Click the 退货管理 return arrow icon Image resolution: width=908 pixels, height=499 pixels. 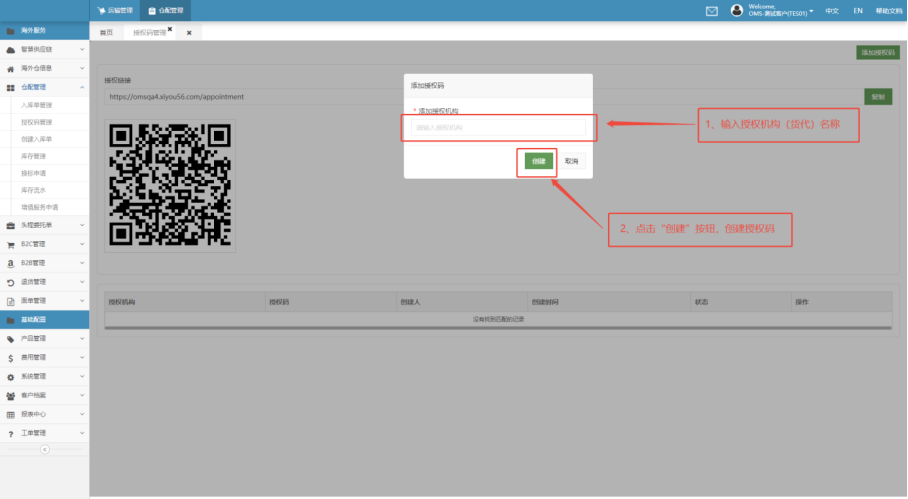(10, 282)
